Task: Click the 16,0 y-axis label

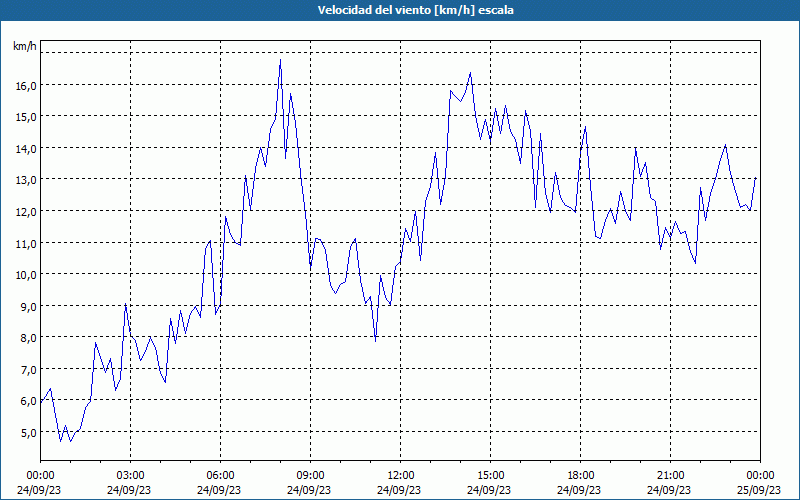Action: [26, 86]
